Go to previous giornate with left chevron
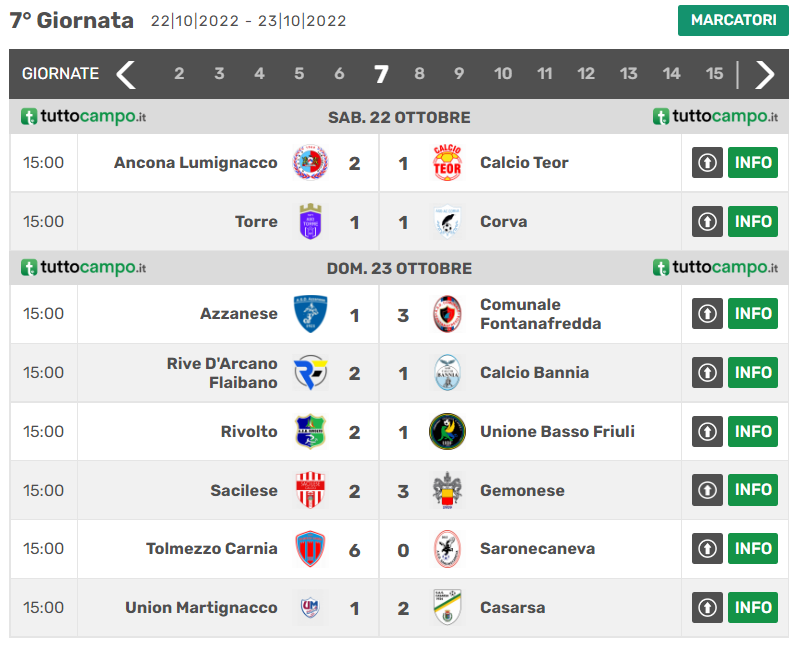Viewport: 801px width, 647px height. tap(125, 74)
